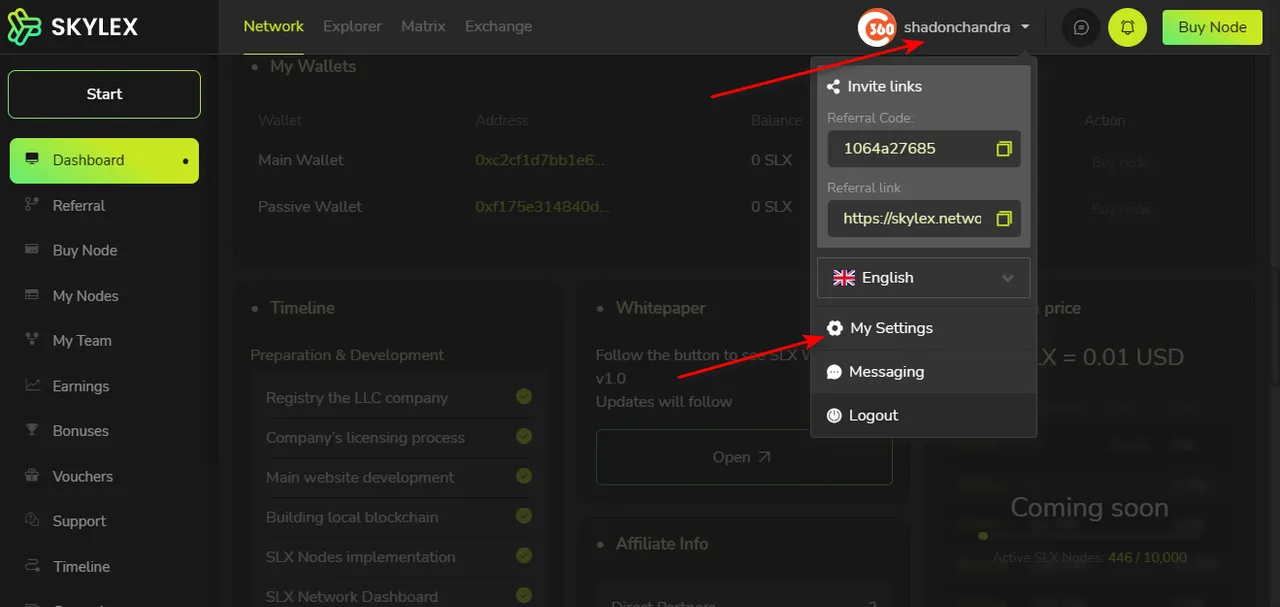The image size is (1280, 607).
Task: Switch to the Exchange tab
Action: point(498,26)
